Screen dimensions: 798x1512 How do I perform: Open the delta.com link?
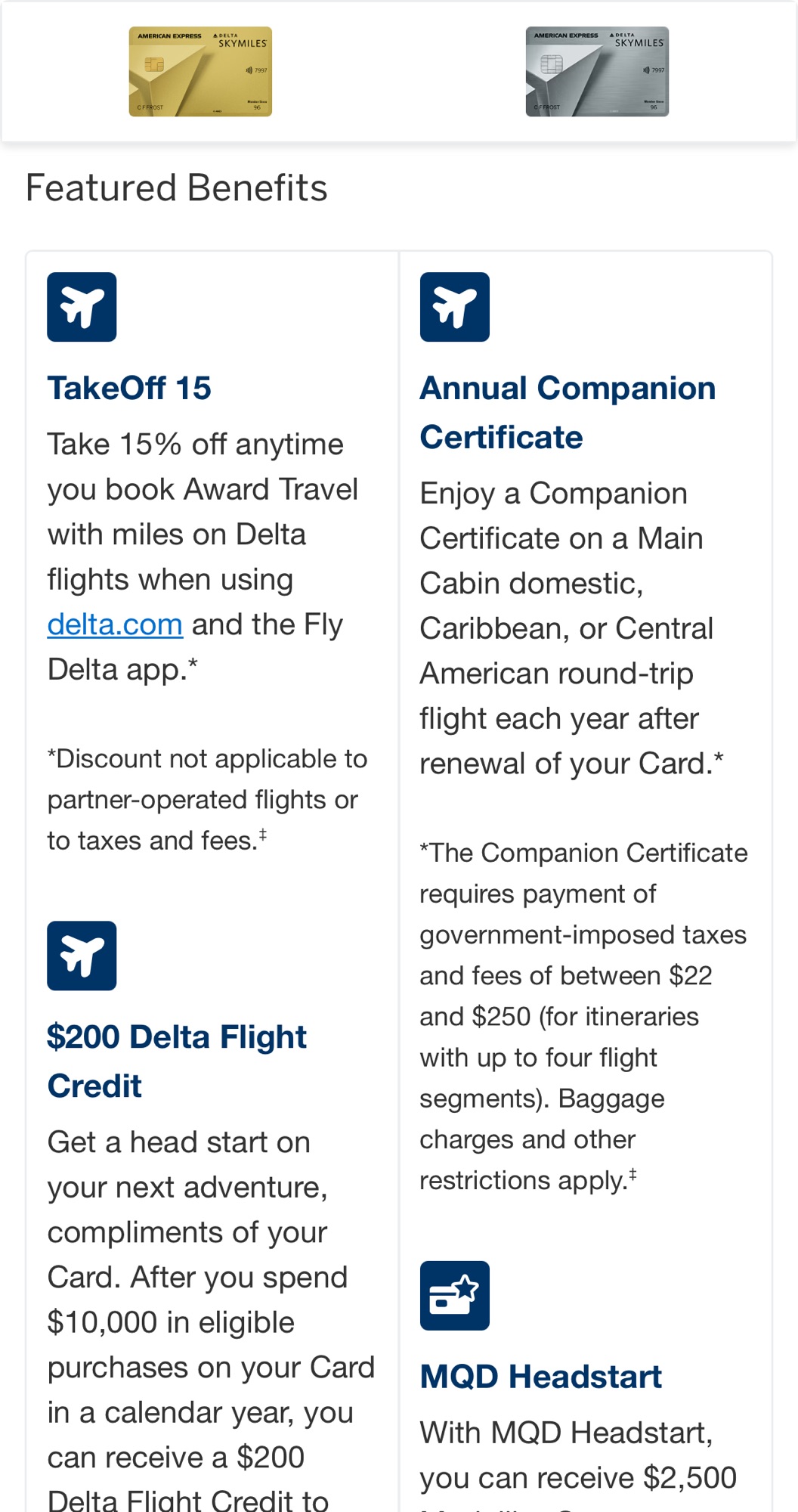coord(115,625)
